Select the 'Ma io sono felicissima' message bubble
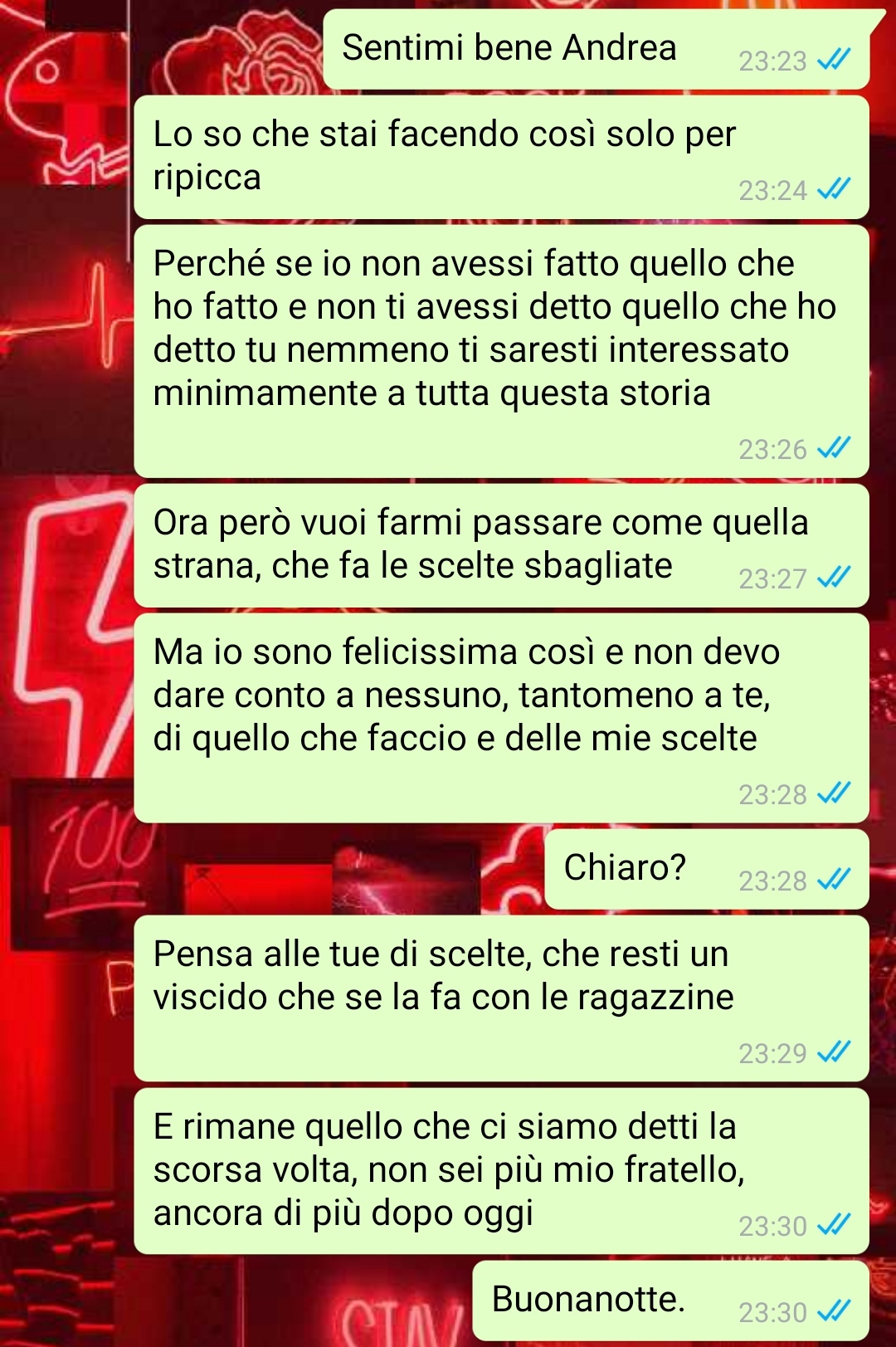This screenshot has width=896, height=1347. pyautogui.click(x=501, y=718)
